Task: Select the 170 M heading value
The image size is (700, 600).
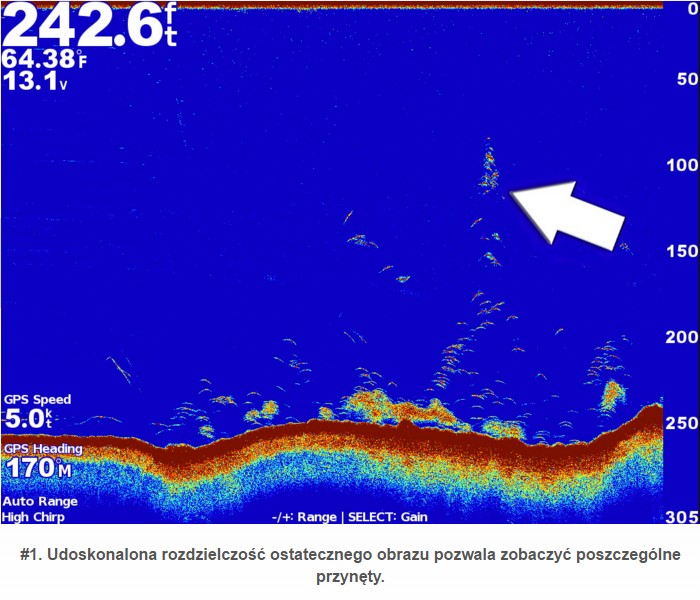Action: pyautogui.click(x=39, y=468)
